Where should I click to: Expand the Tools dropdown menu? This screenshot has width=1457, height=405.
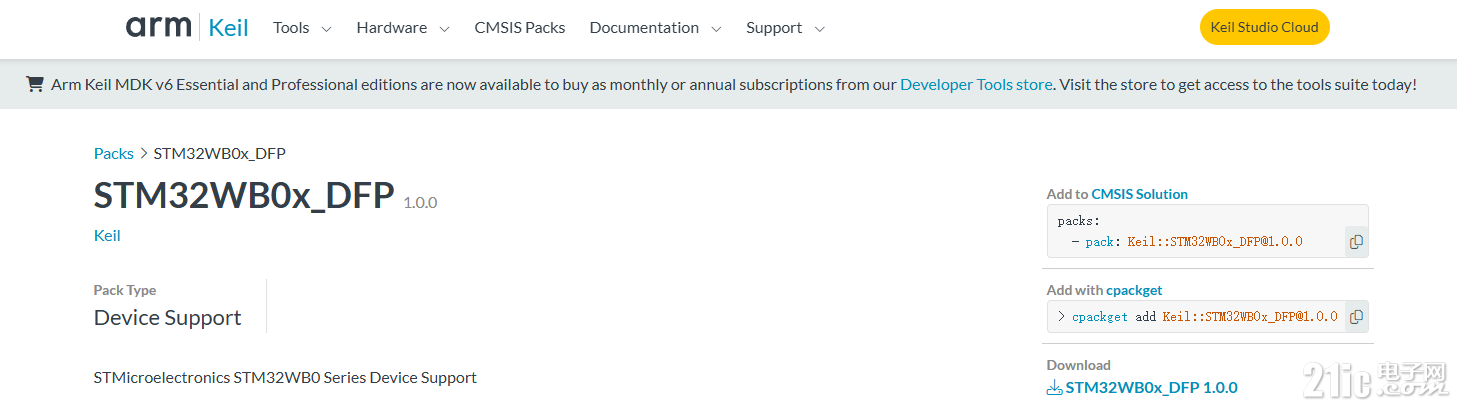(302, 28)
